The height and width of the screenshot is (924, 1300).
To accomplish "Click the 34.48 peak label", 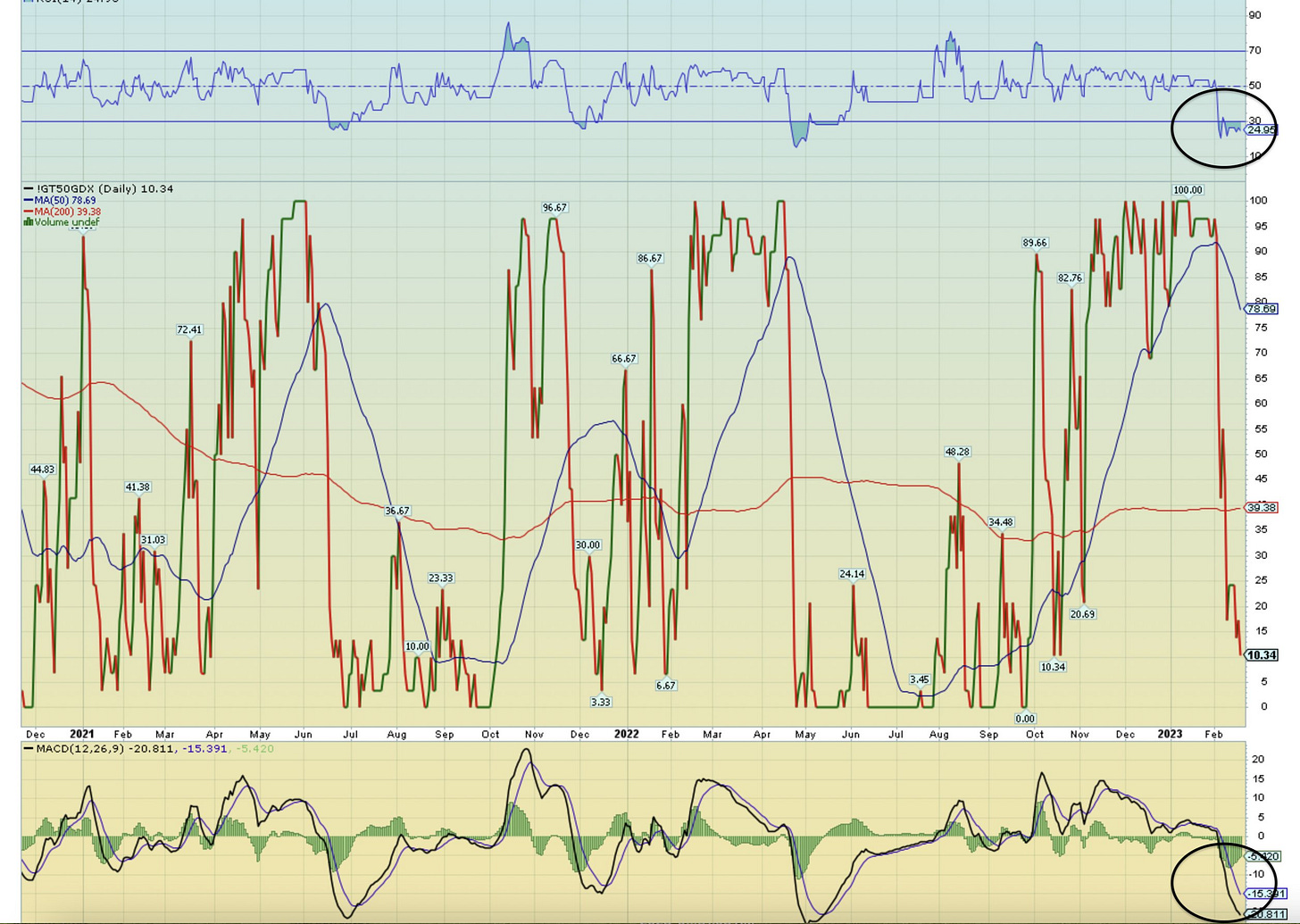I will tap(1001, 522).
